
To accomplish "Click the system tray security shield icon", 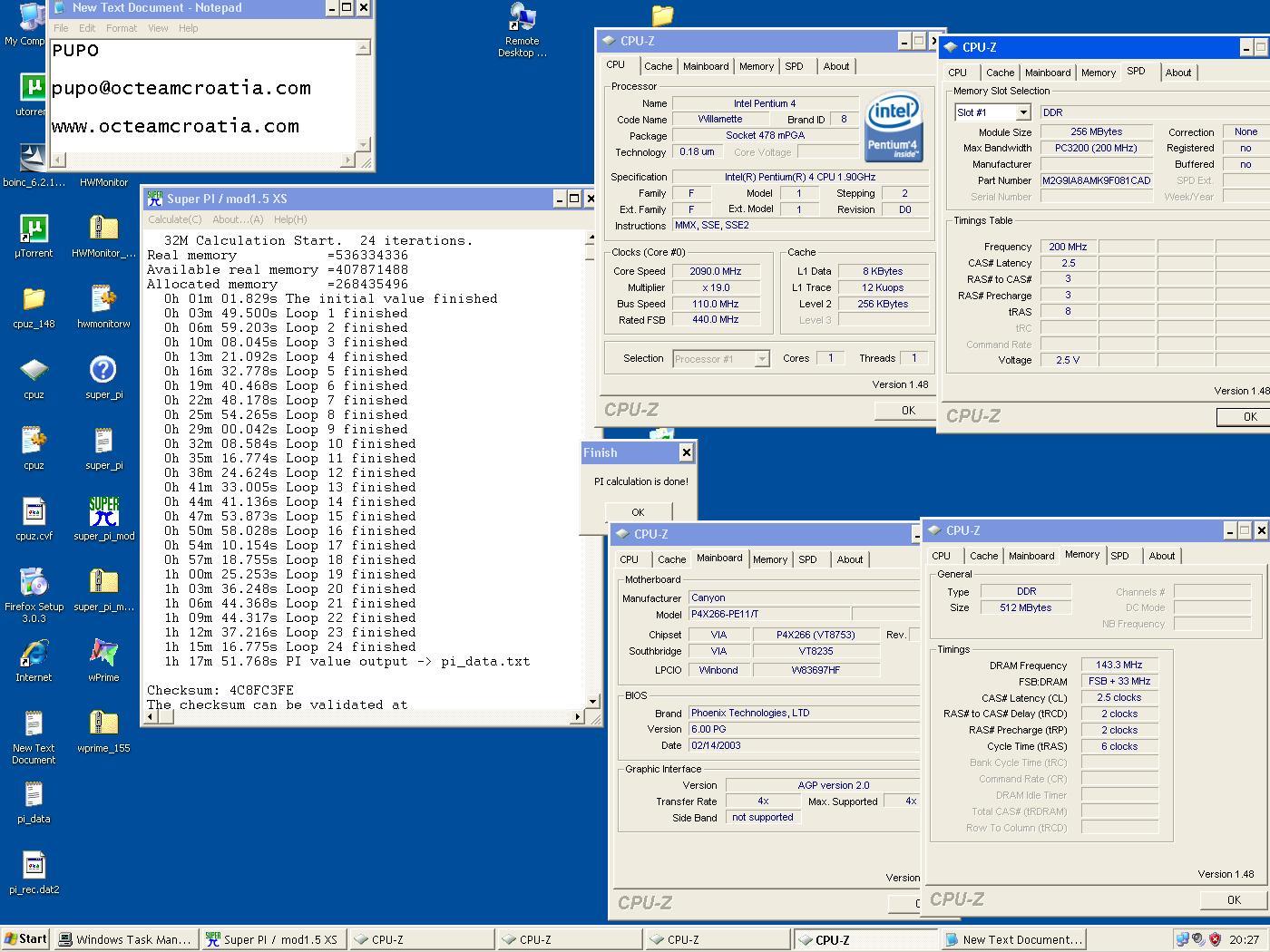I will (x=1215, y=939).
